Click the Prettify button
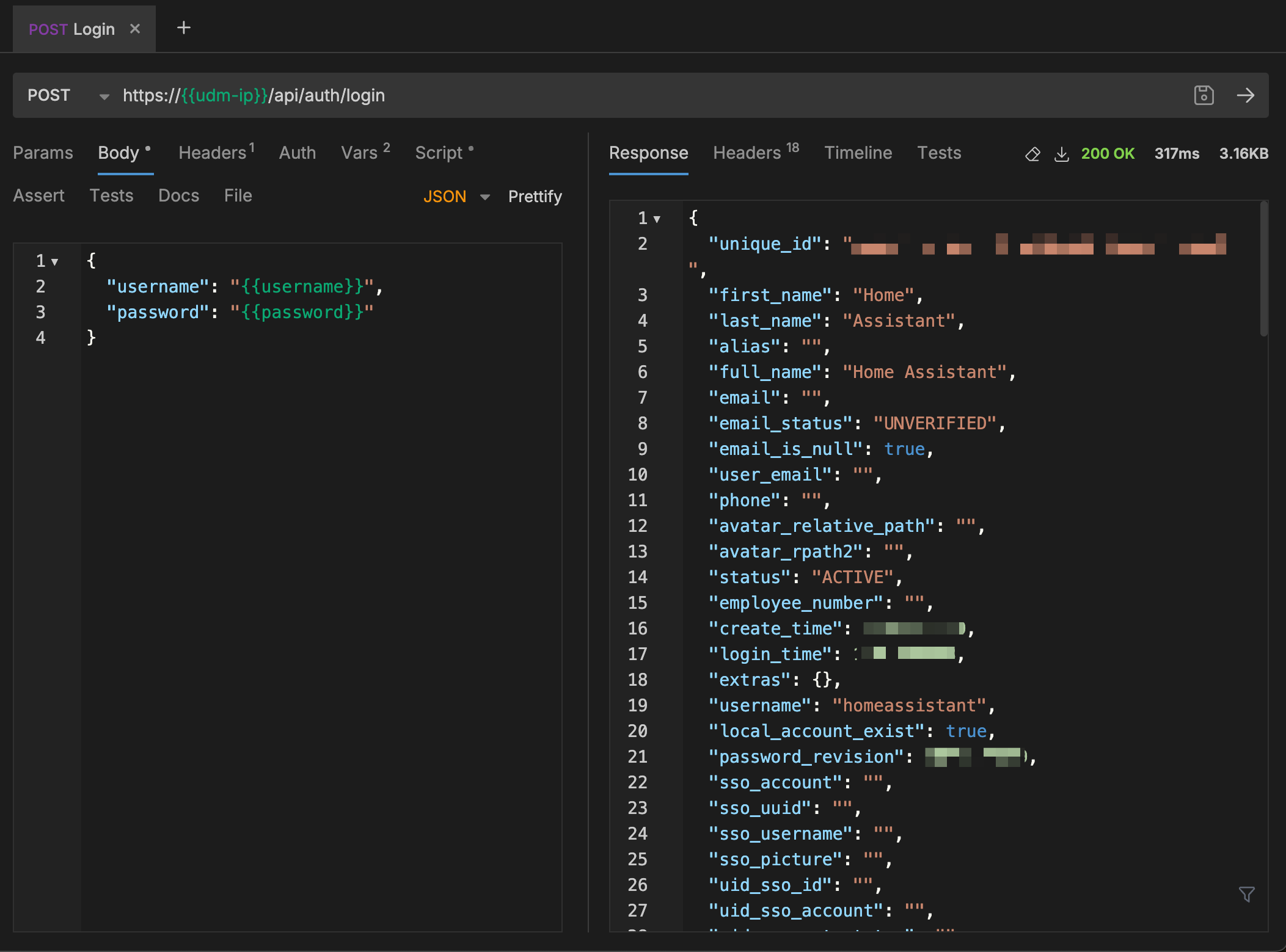Screen dimensions: 1286x952 [535, 197]
